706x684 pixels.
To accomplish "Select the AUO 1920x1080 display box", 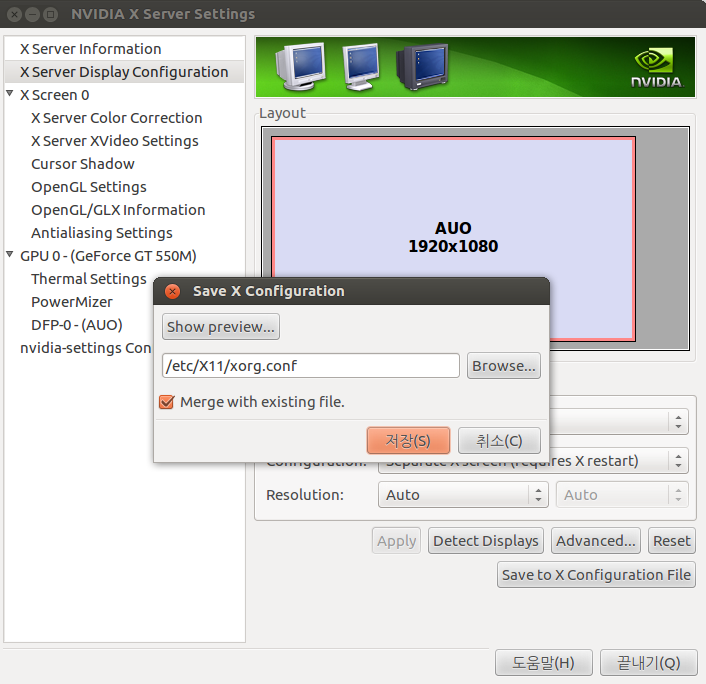I will (x=453, y=237).
